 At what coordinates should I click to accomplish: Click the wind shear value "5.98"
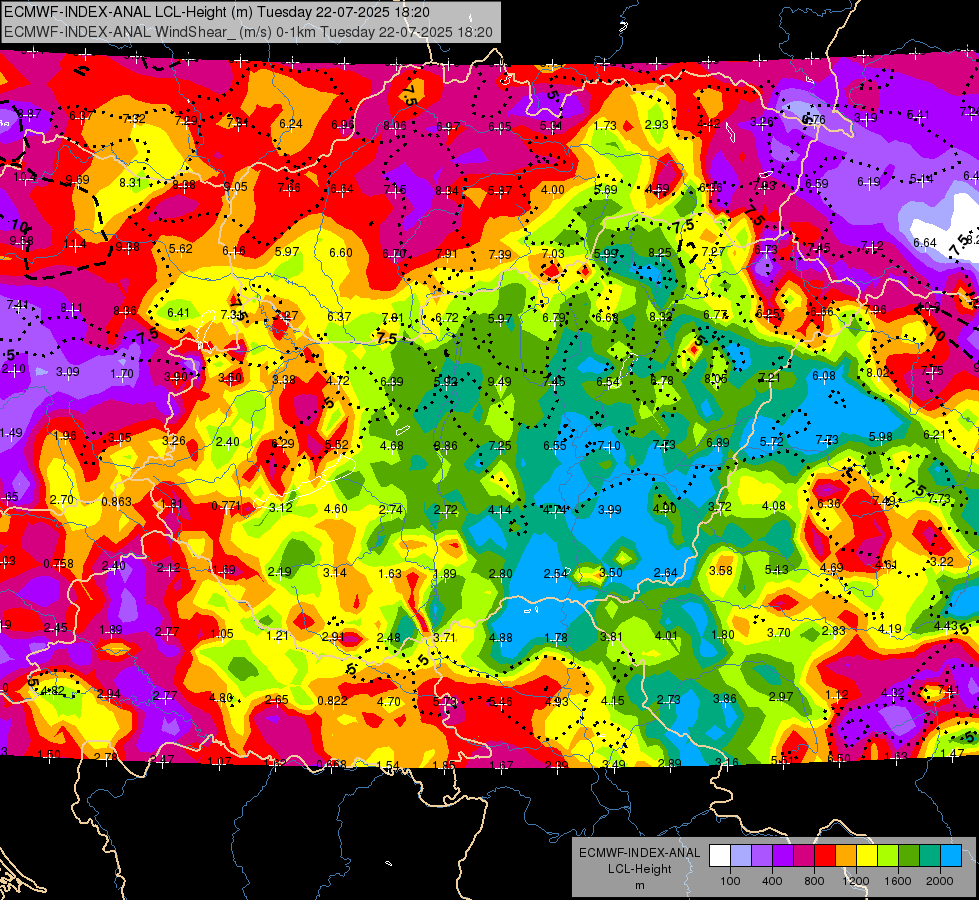pyautogui.click(x=880, y=437)
